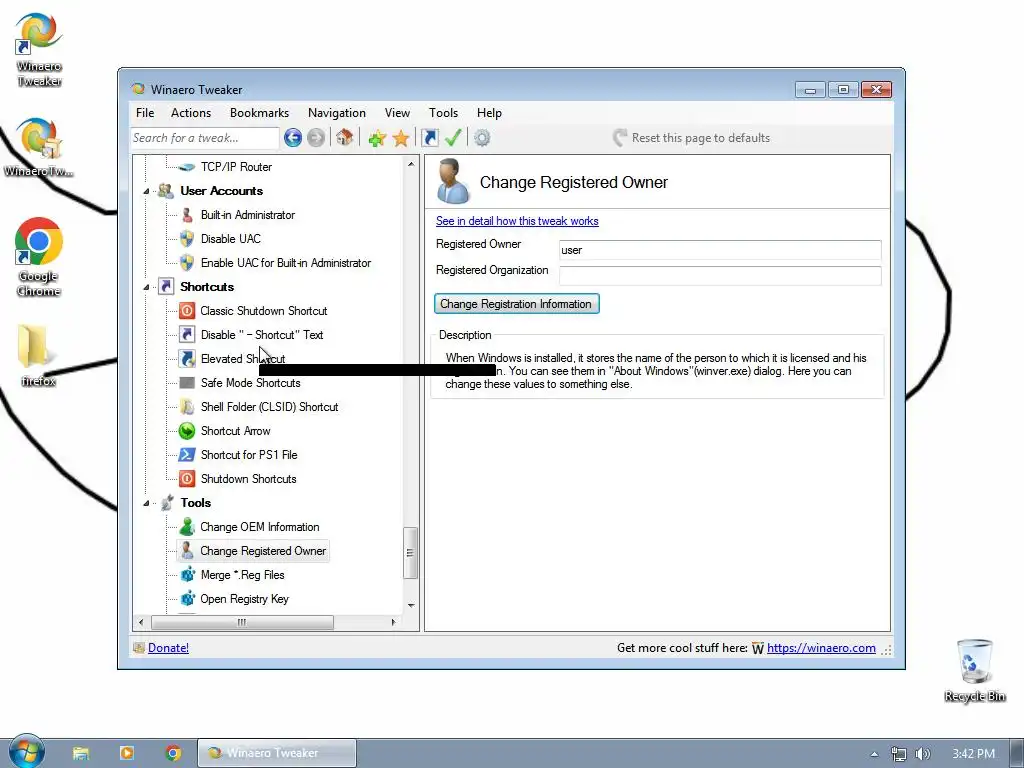
Task: Click the Safe Mode Shortcuts icon
Action: coord(187,383)
